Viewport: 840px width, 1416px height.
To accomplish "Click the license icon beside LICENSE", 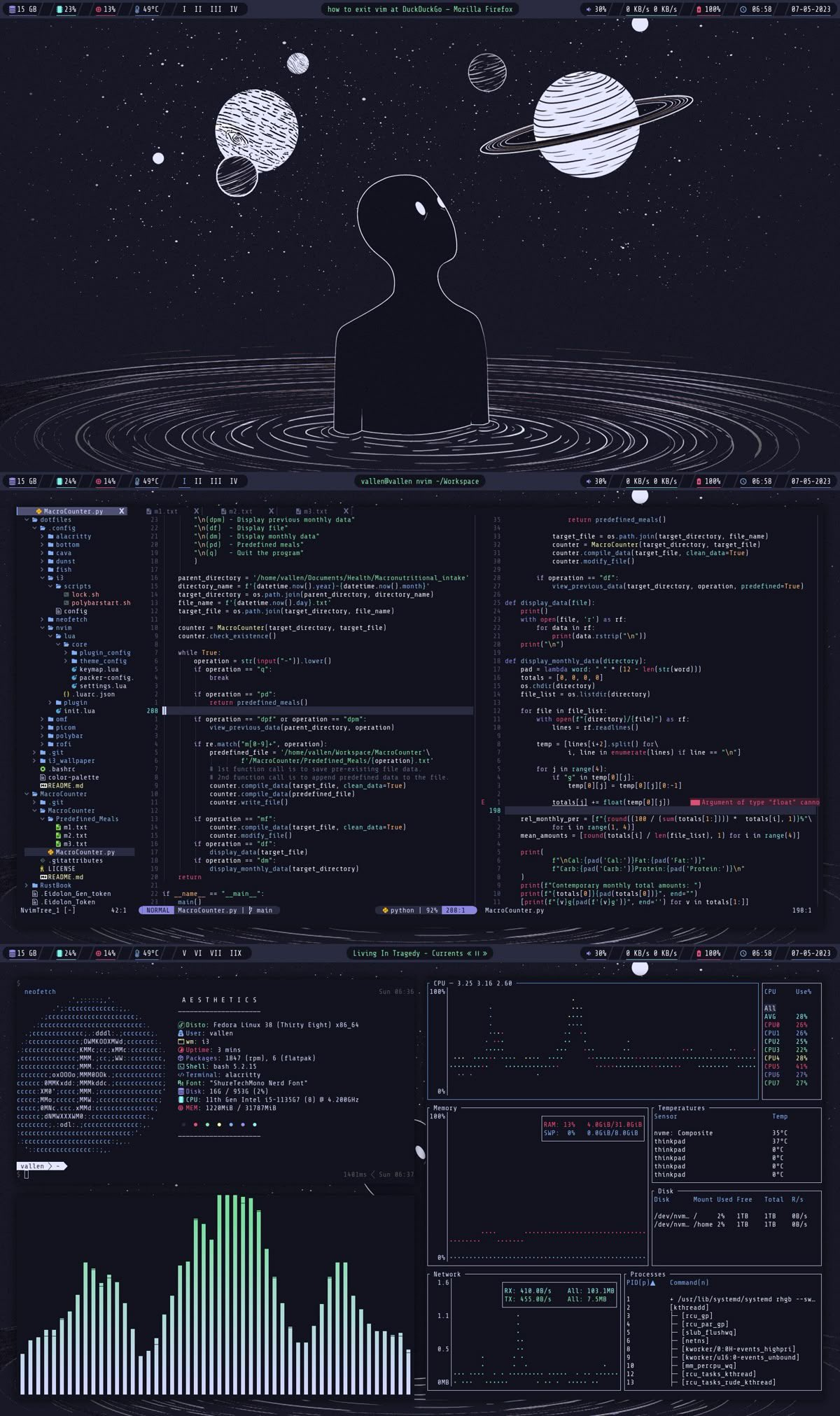I will [43, 869].
